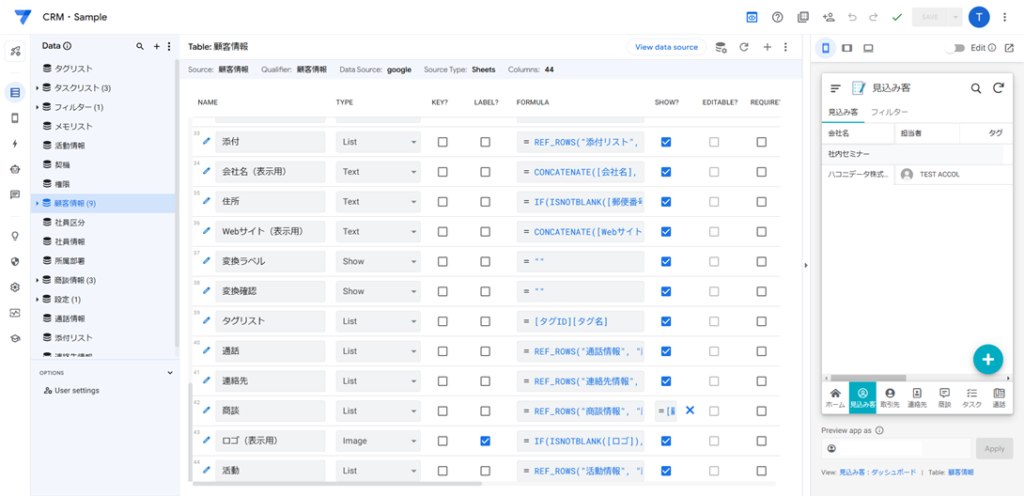The width and height of the screenshot is (1024, 496).
Task: Open 商談 tab in preview bottom bar
Action: [944, 397]
